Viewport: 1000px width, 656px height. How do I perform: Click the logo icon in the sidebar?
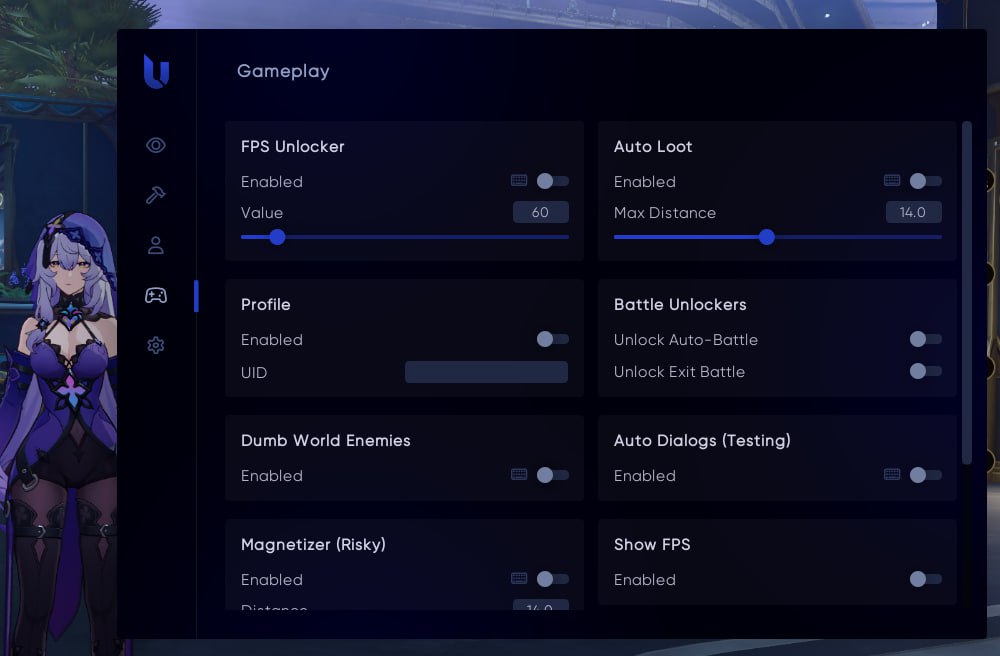[156, 72]
